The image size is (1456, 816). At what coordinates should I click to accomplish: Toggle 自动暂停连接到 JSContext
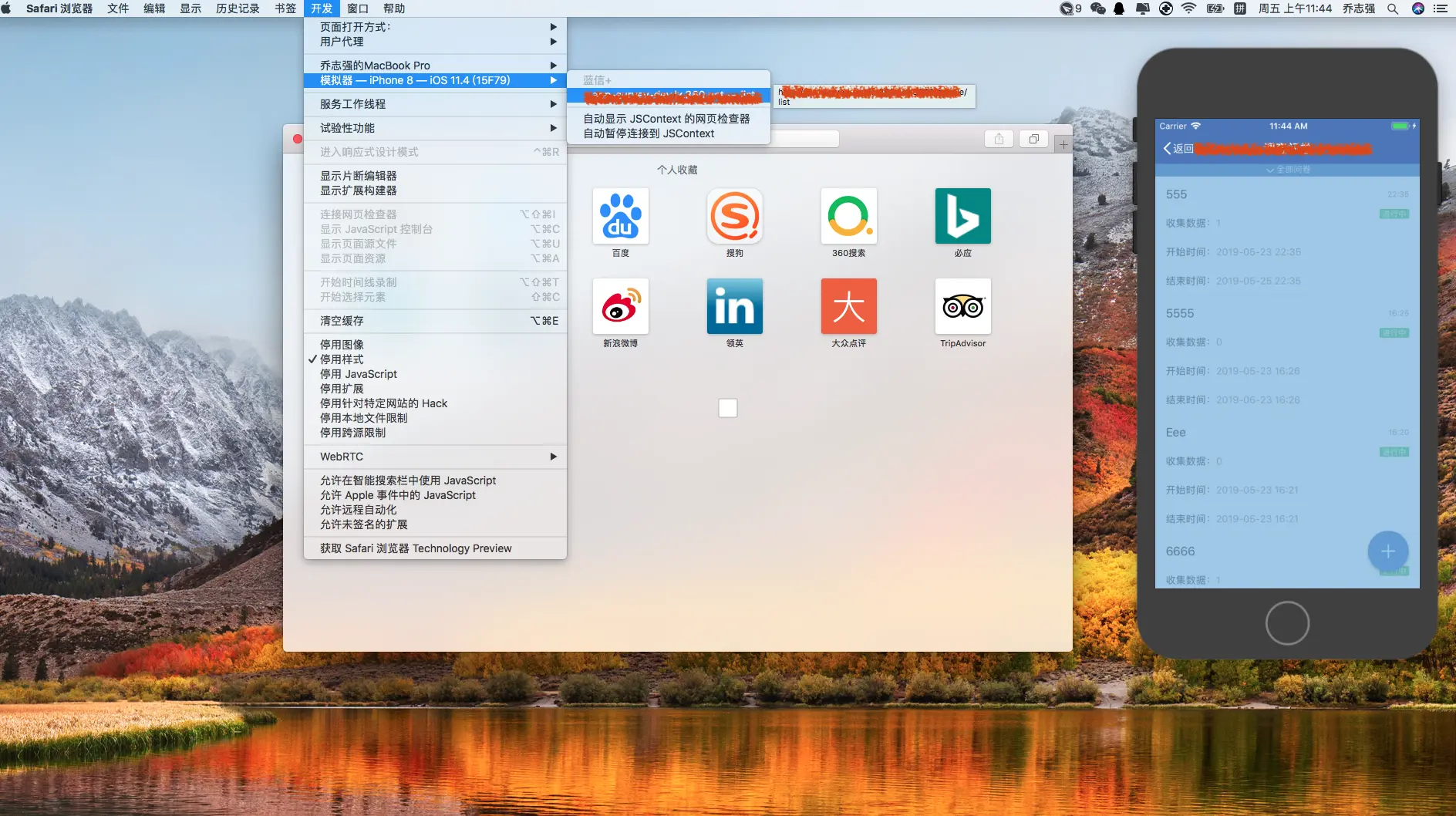coord(668,133)
